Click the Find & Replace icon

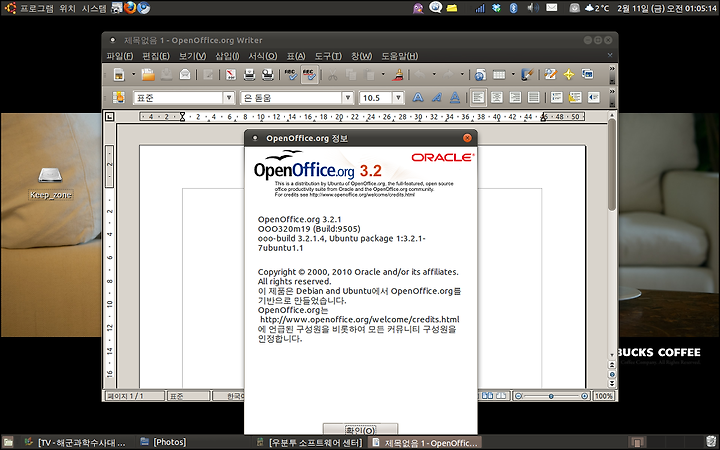[550, 74]
